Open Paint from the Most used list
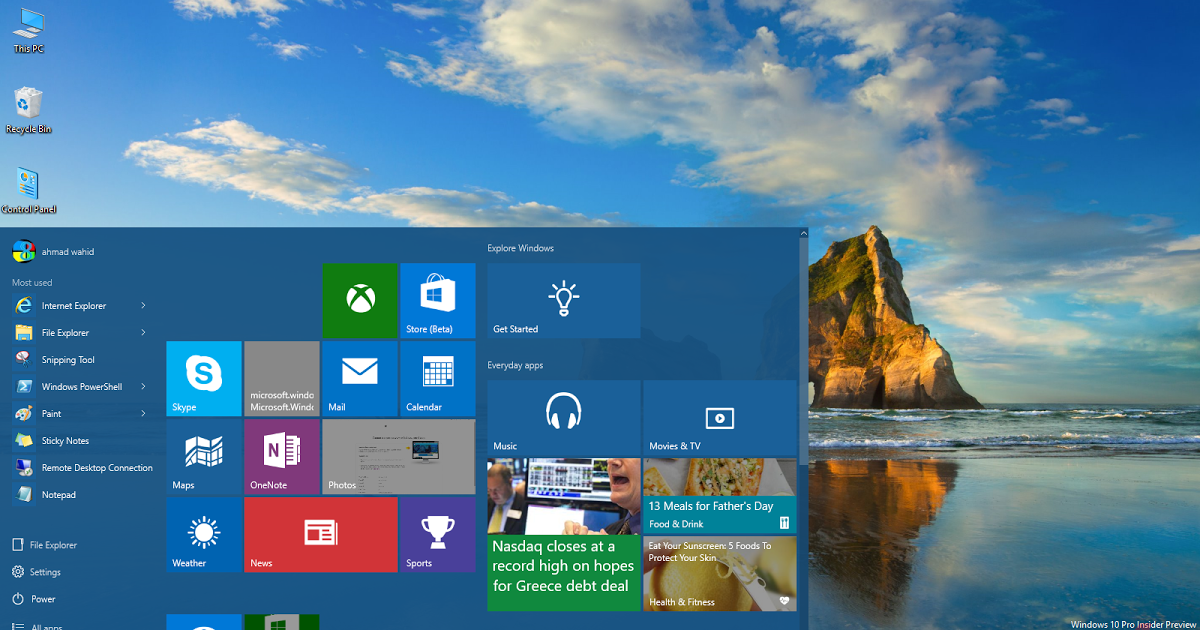 (x=51, y=414)
